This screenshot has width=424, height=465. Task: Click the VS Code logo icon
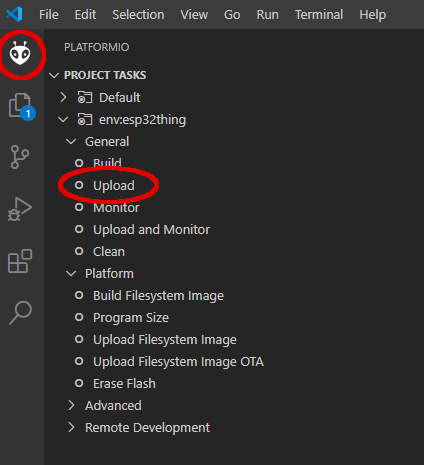pyautogui.click(x=14, y=14)
